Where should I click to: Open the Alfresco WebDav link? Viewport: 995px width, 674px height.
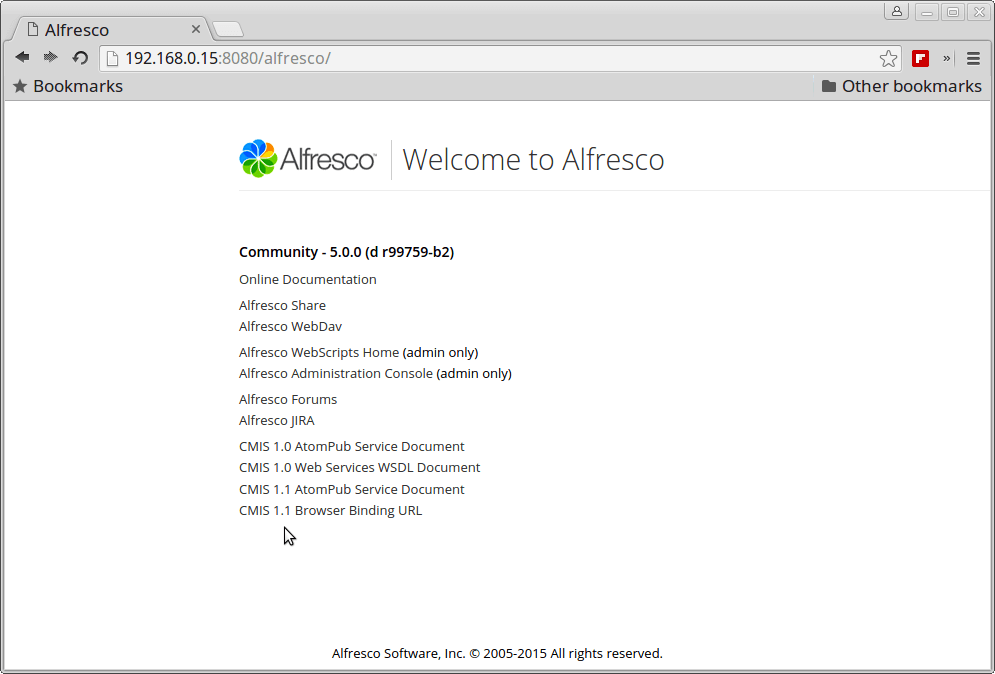click(x=291, y=326)
